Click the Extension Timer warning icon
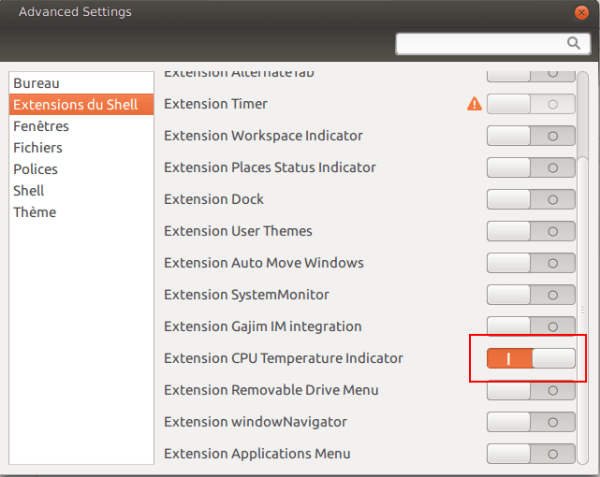 tap(474, 103)
